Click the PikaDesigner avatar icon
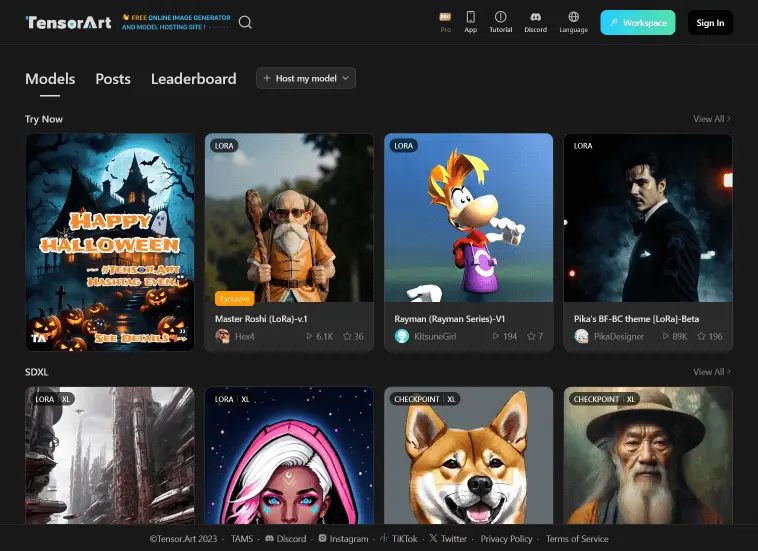The height and width of the screenshot is (551, 758). pyautogui.click(x=581, y=337)
